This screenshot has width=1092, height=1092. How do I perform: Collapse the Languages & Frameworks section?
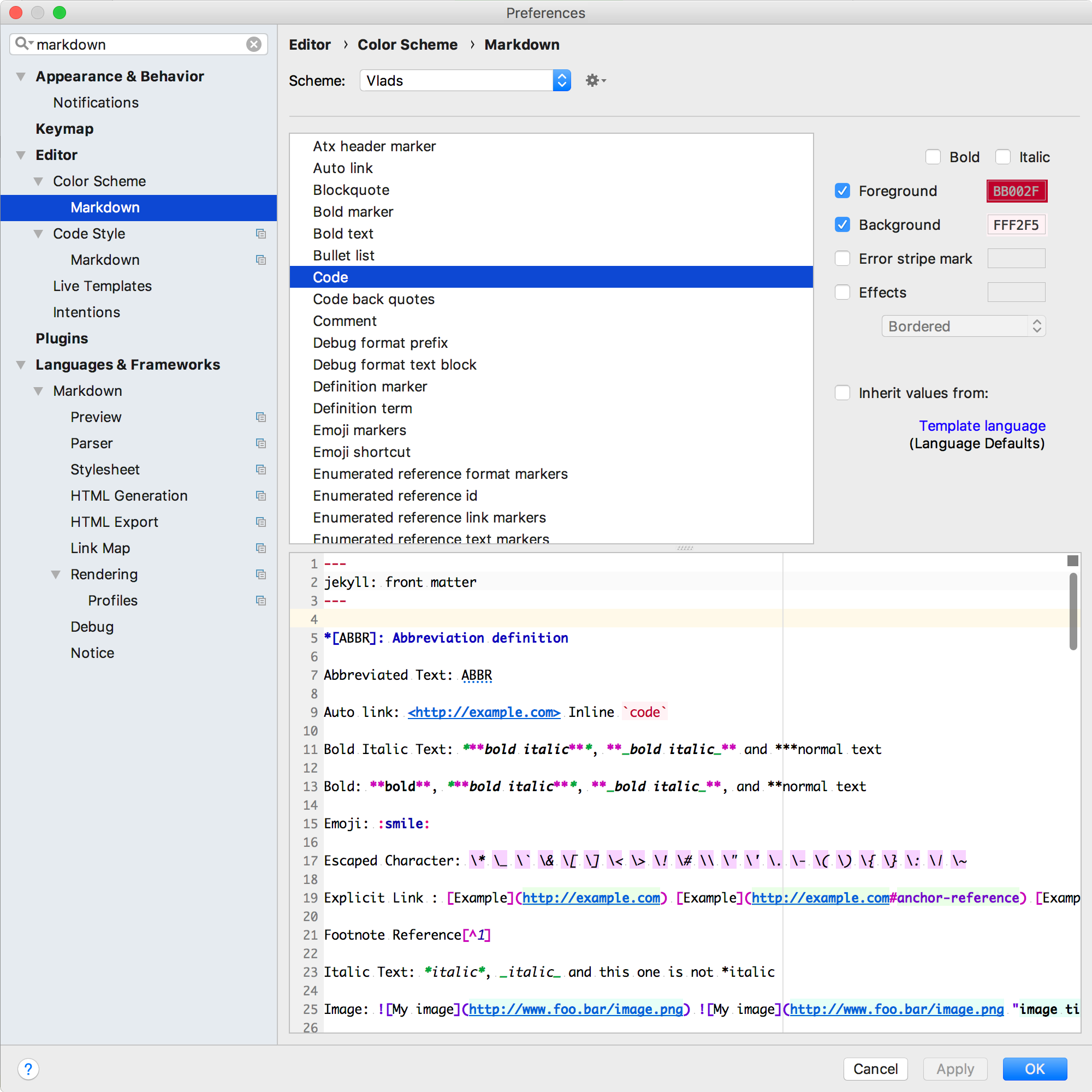pyautogui.click(x=21, y=365)
